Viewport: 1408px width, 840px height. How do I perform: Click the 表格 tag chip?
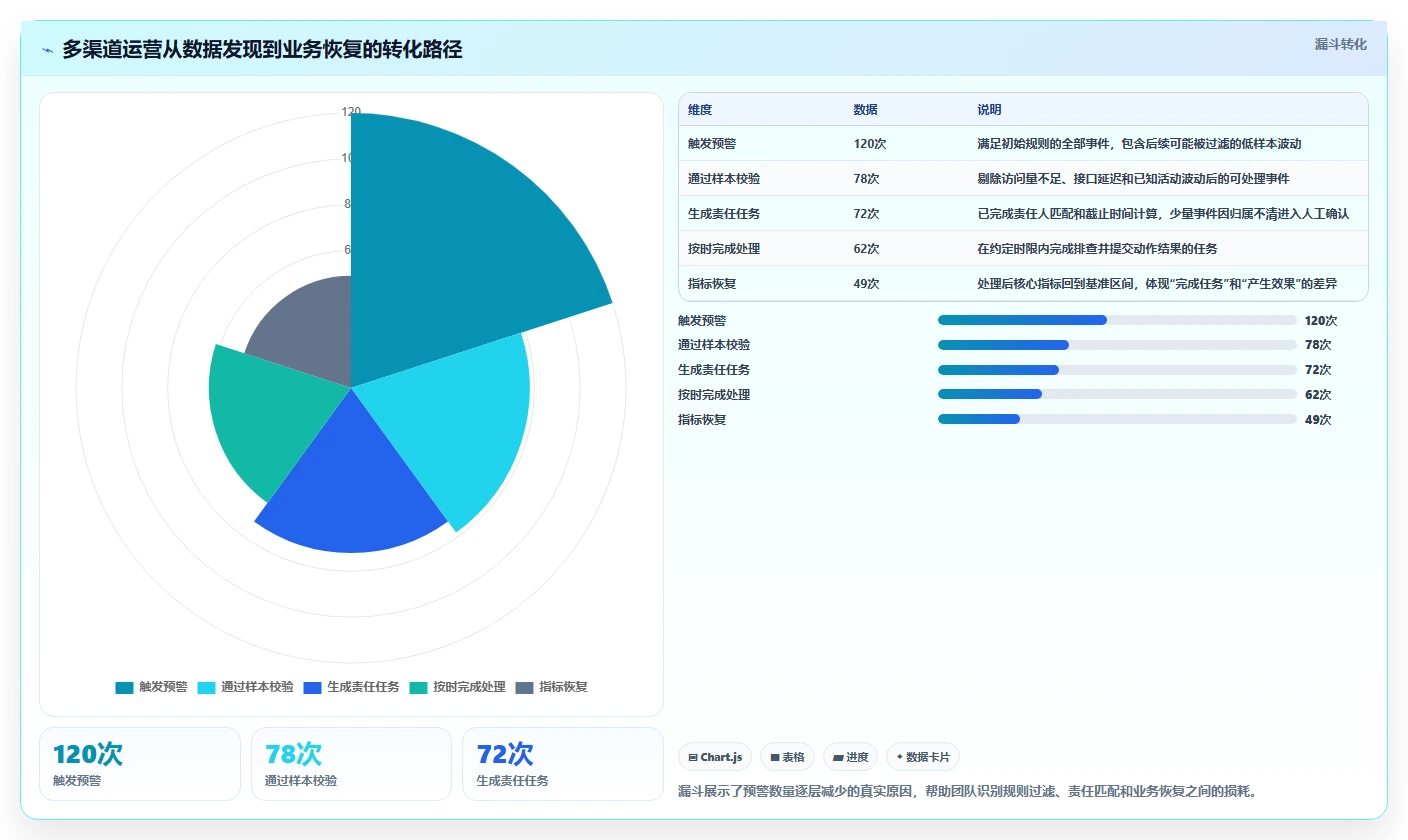click(x=788, y=757)
